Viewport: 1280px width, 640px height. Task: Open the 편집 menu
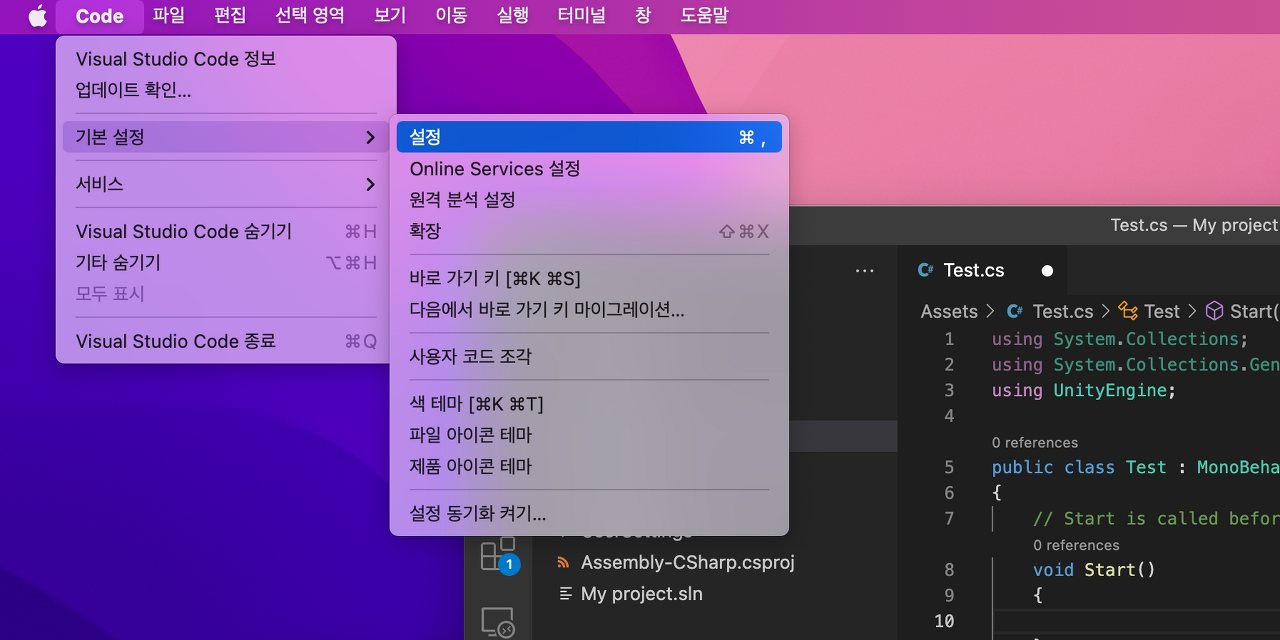[230, 16]
